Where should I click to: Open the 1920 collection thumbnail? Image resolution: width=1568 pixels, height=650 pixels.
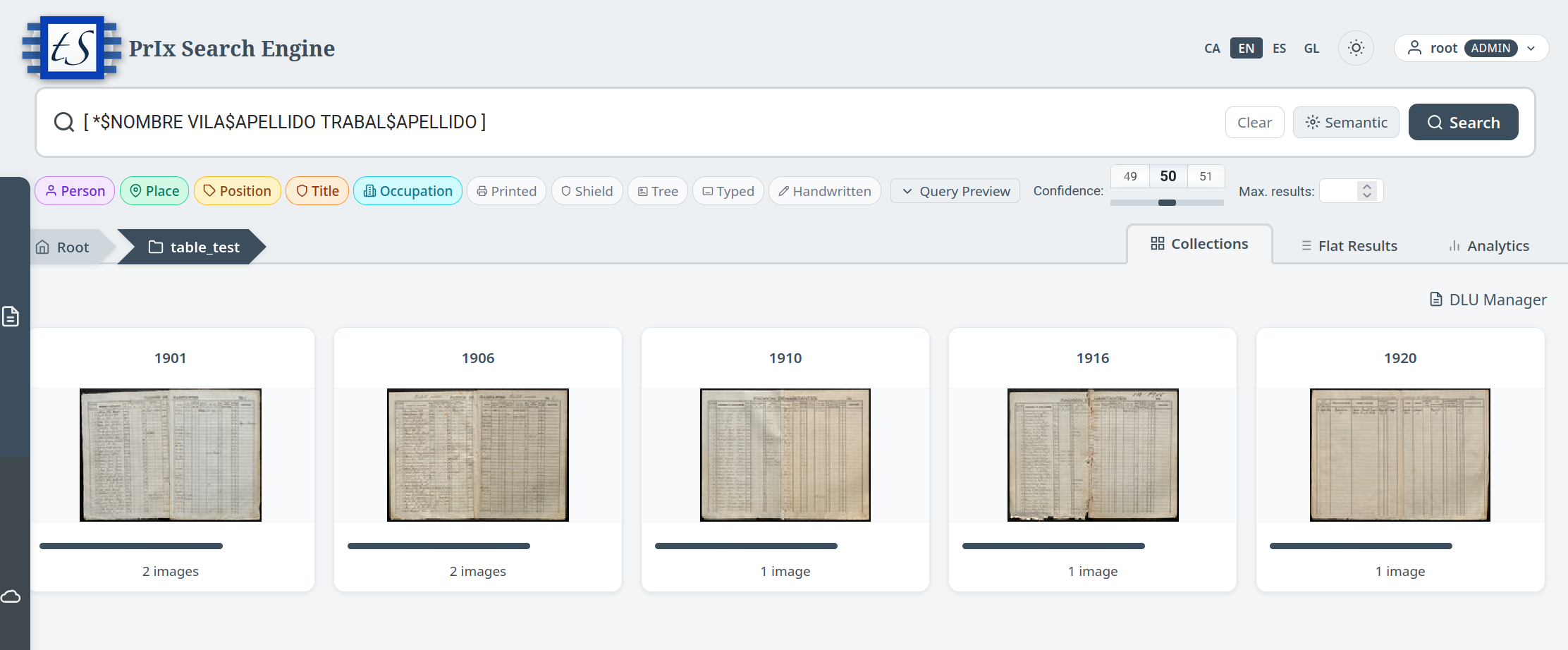coord(1400,455)
